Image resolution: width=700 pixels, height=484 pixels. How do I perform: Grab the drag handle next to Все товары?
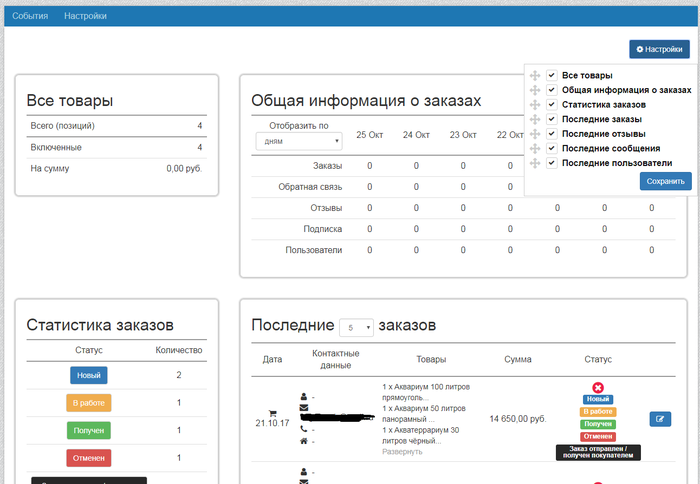[x=535, y=75]
